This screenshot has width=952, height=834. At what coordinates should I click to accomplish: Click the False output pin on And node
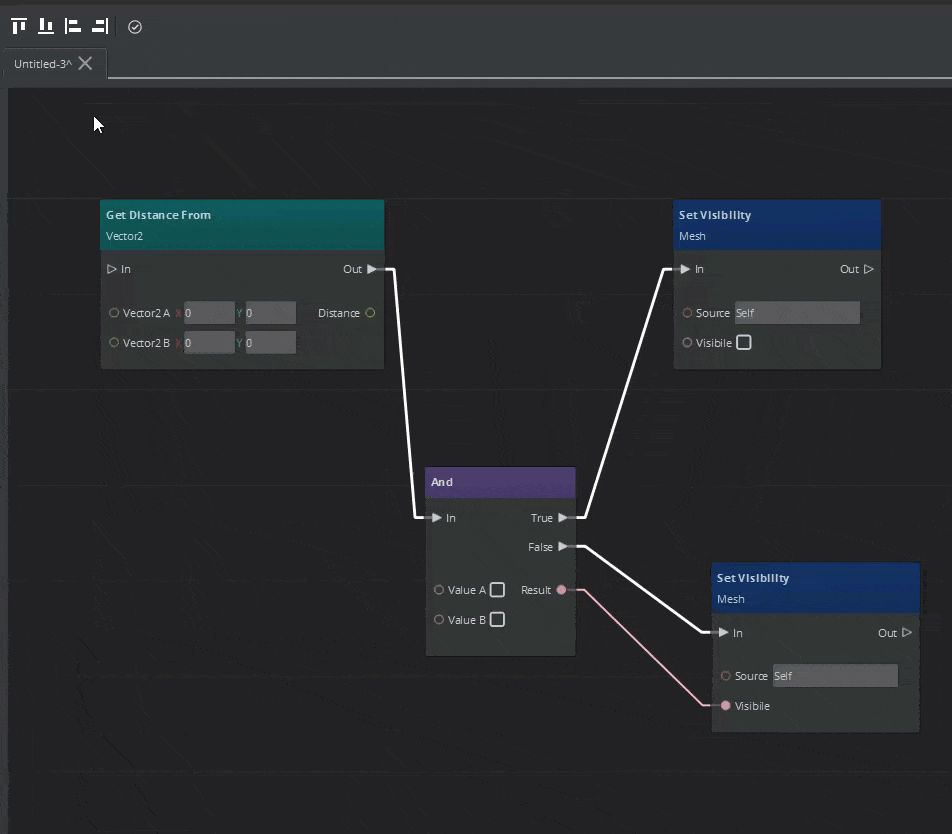tap(563, 547)
